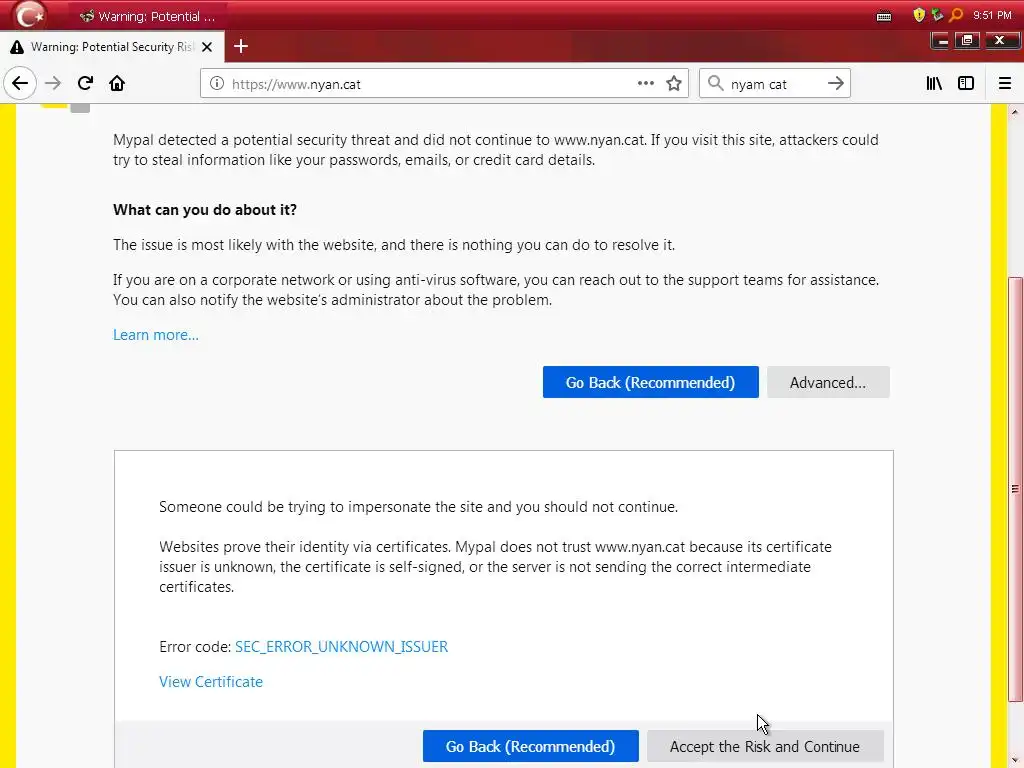Click the search magnifier icon
This screenshot has height=768, width=1024.
tap(716, 84)
